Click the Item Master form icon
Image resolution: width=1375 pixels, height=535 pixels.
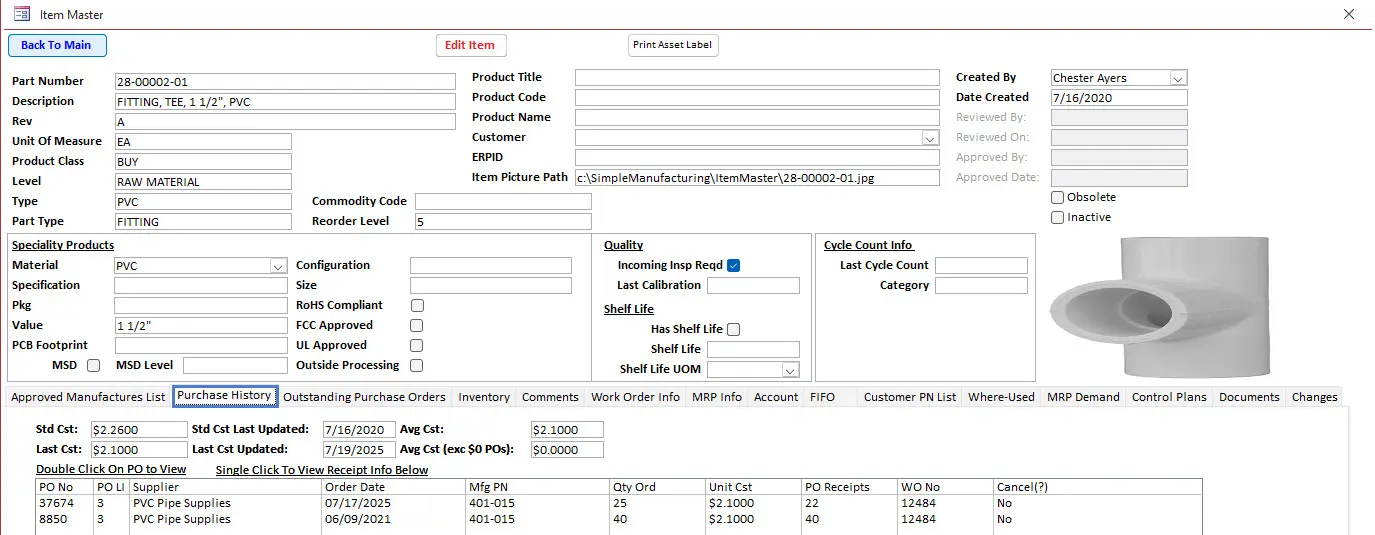(21, 14)
